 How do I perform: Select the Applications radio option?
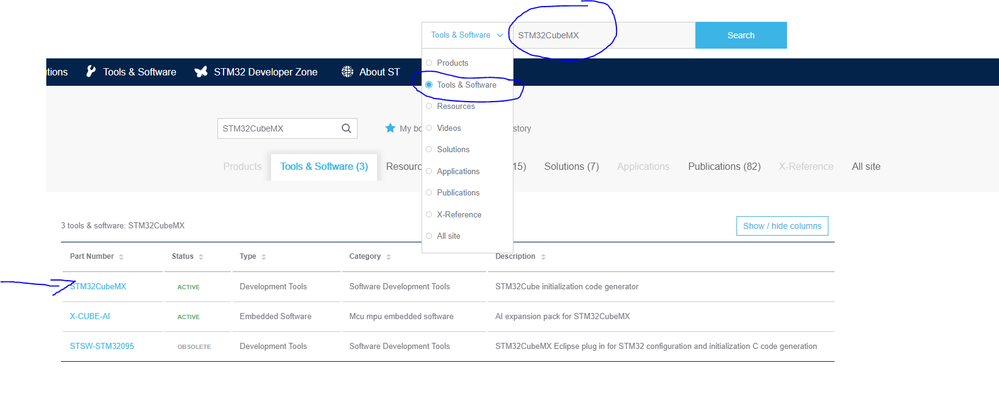(x=429, y=171)
